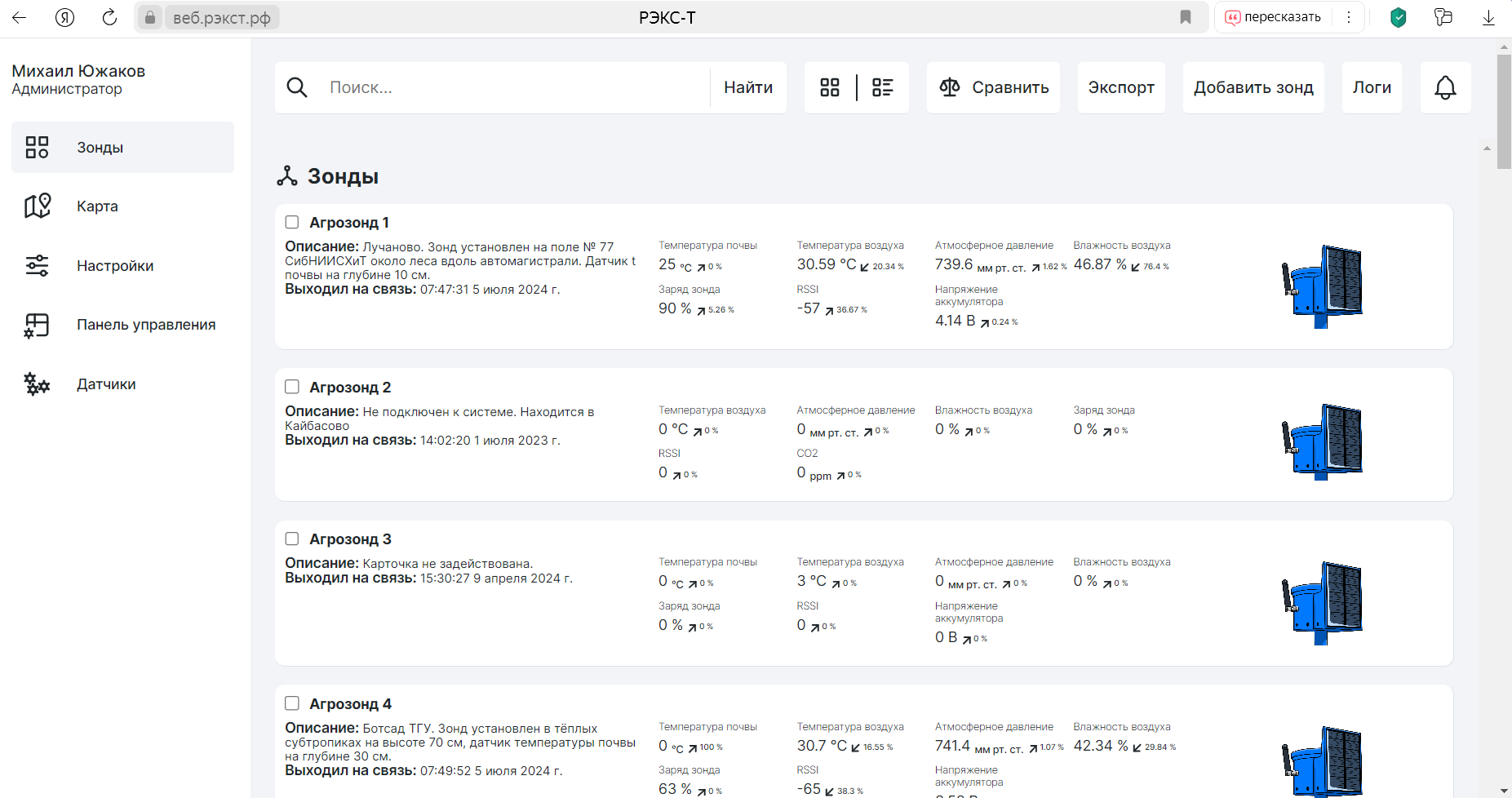Click the browser reload page icon
Screen dimensions: 1512x798
pos(109,17)
